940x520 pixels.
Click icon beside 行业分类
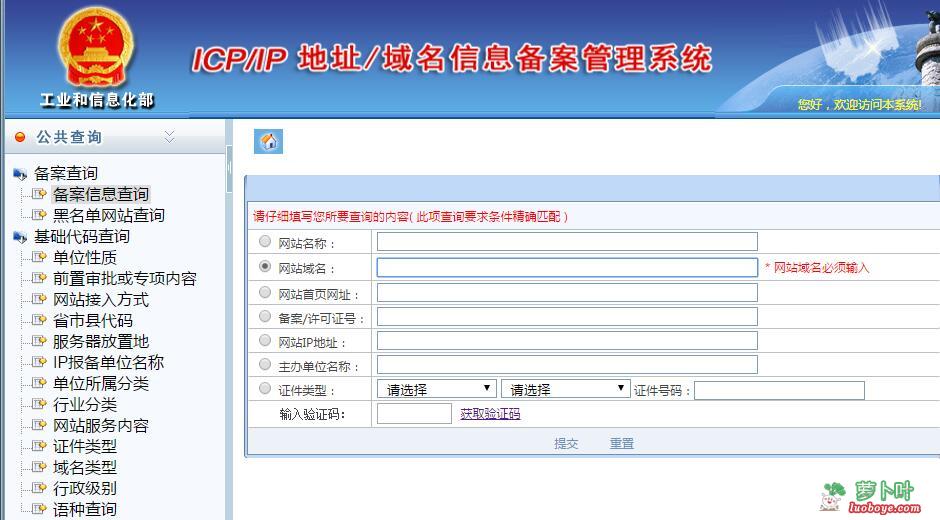pyautogui.click(x=40, y=404)
